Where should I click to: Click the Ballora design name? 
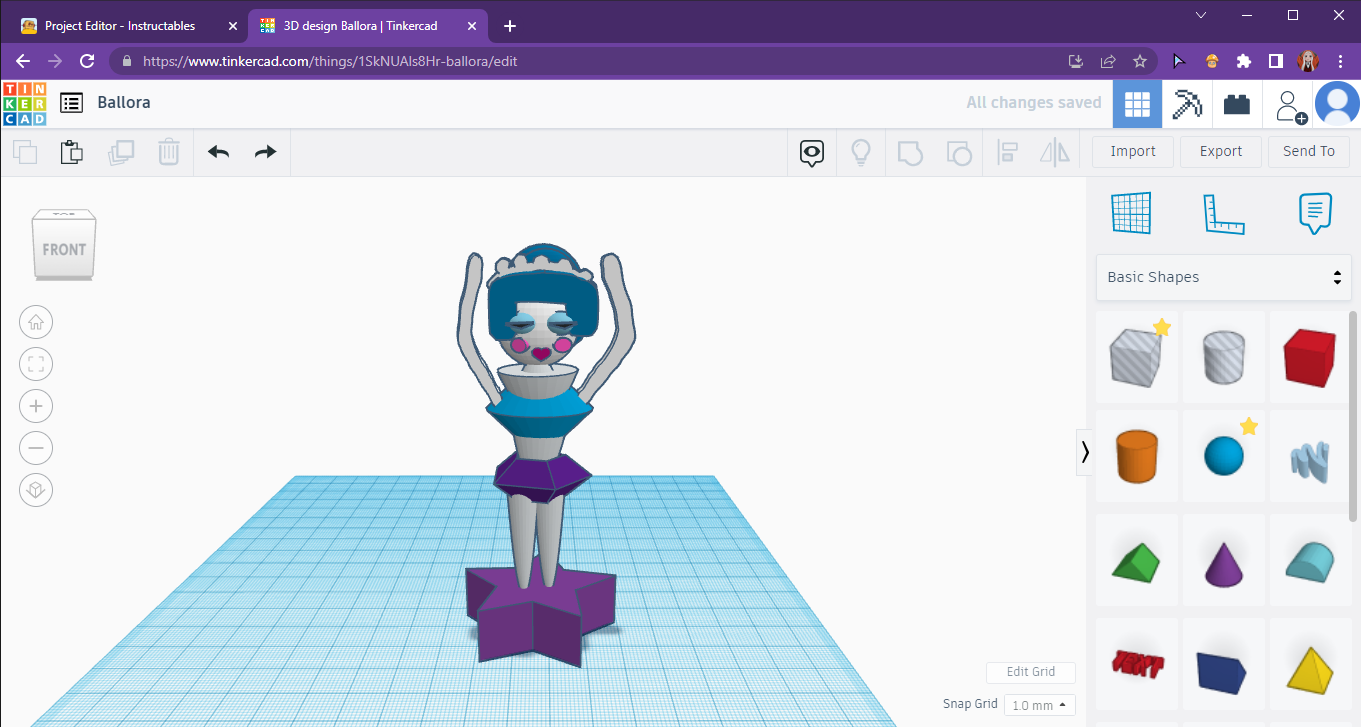coord(124,102)
